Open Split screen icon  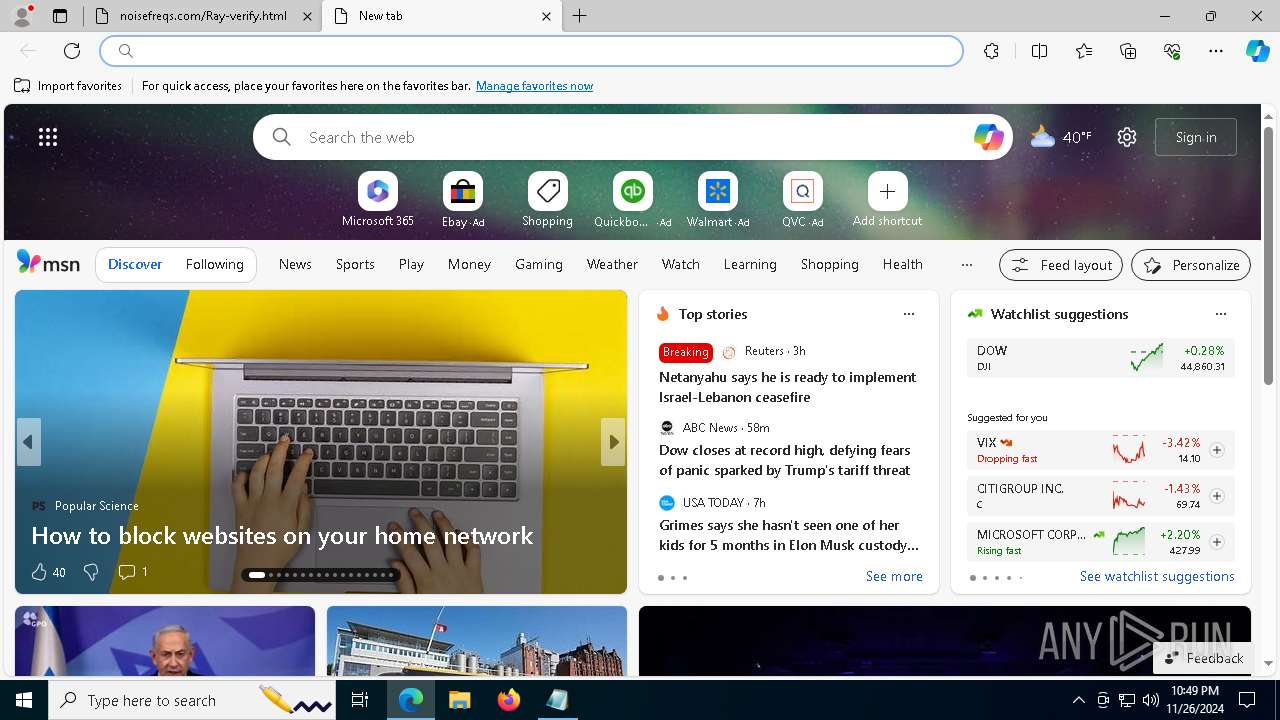pos(1039,51)
